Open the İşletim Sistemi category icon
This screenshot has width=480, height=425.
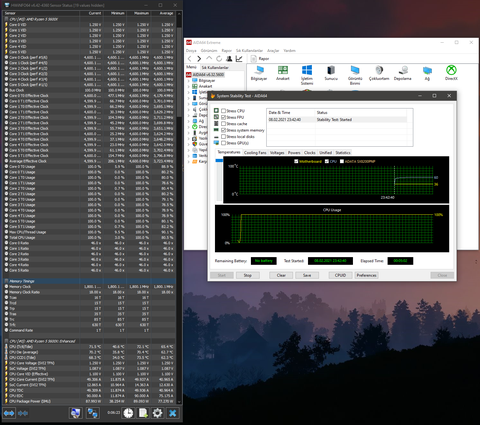coord(307,75)
